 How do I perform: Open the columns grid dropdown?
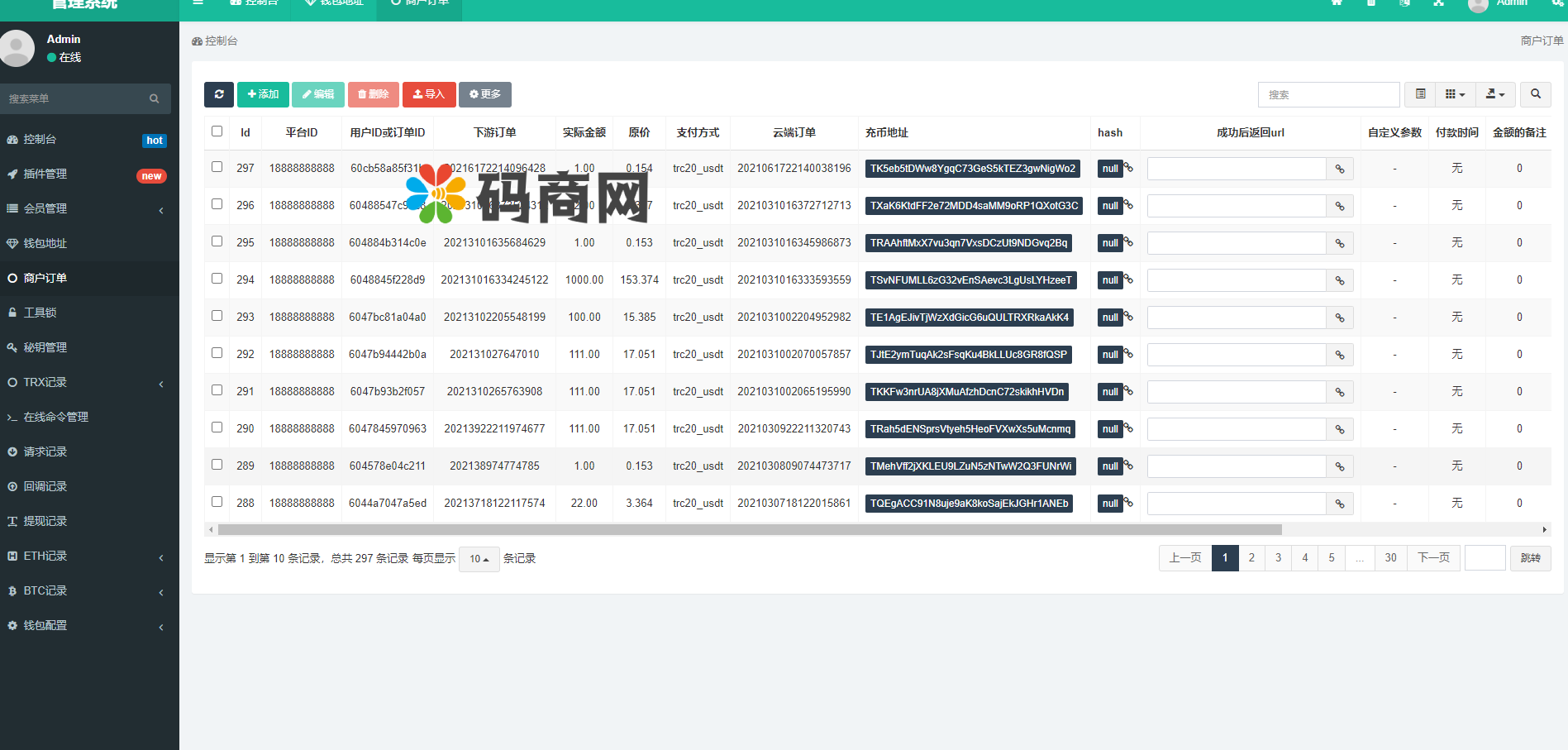pyautogui.click(x=1455, y=94)
